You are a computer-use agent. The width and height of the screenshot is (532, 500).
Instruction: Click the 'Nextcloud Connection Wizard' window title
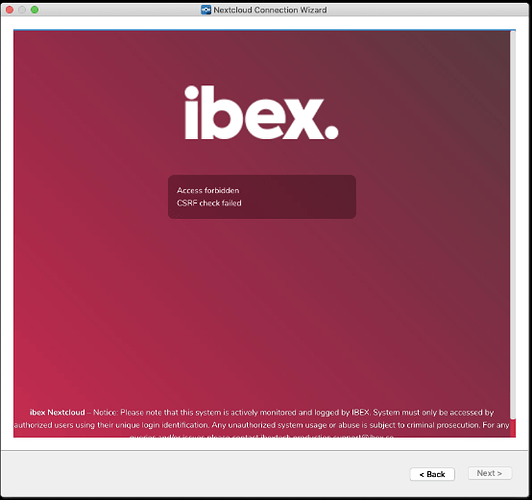click(270, 10)
